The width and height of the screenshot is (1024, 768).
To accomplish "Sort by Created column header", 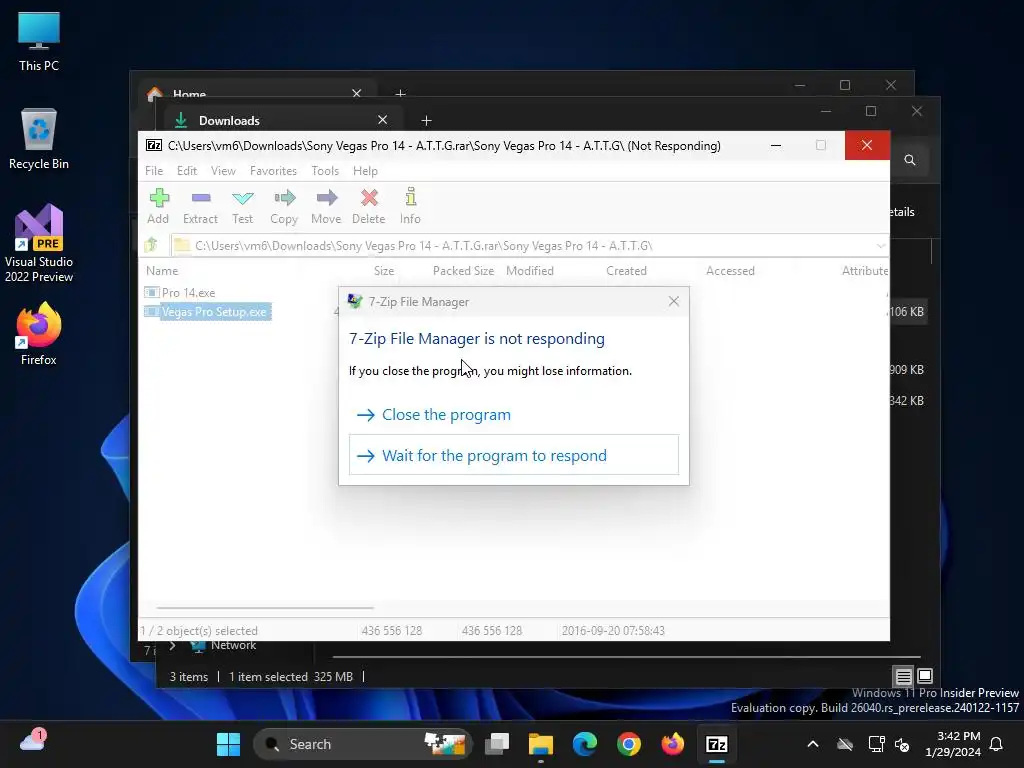I will (626, 270).
